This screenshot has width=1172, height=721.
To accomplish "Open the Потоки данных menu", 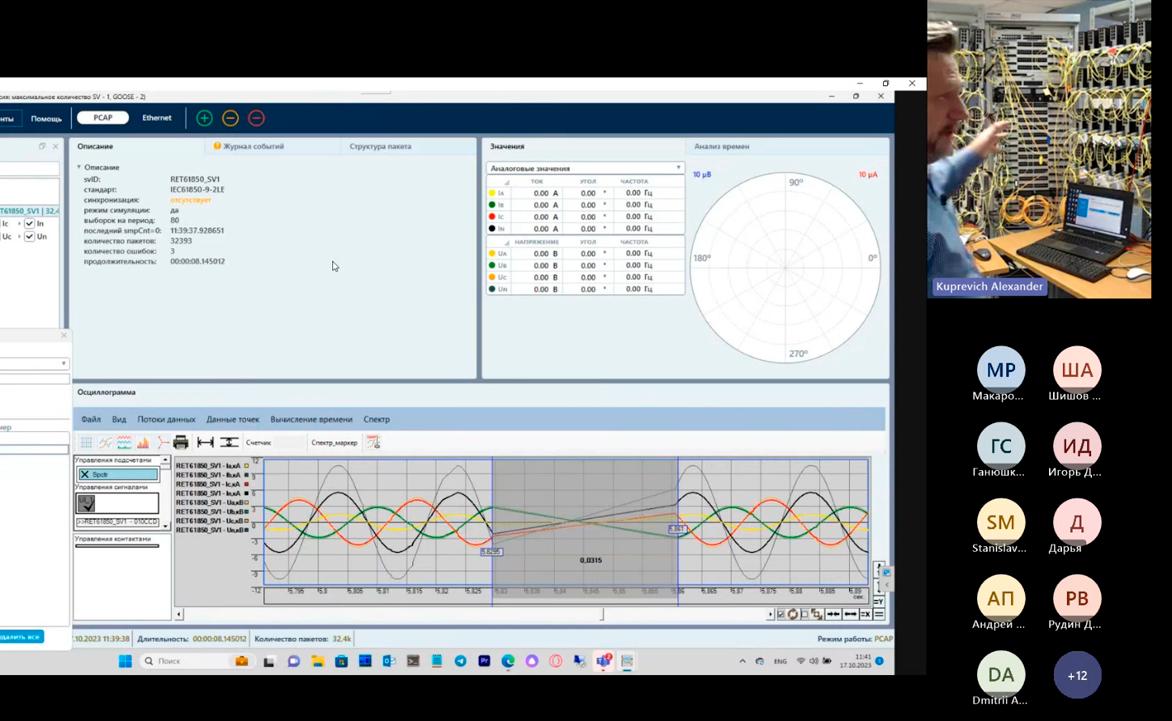I will click(x=166, y=419).
